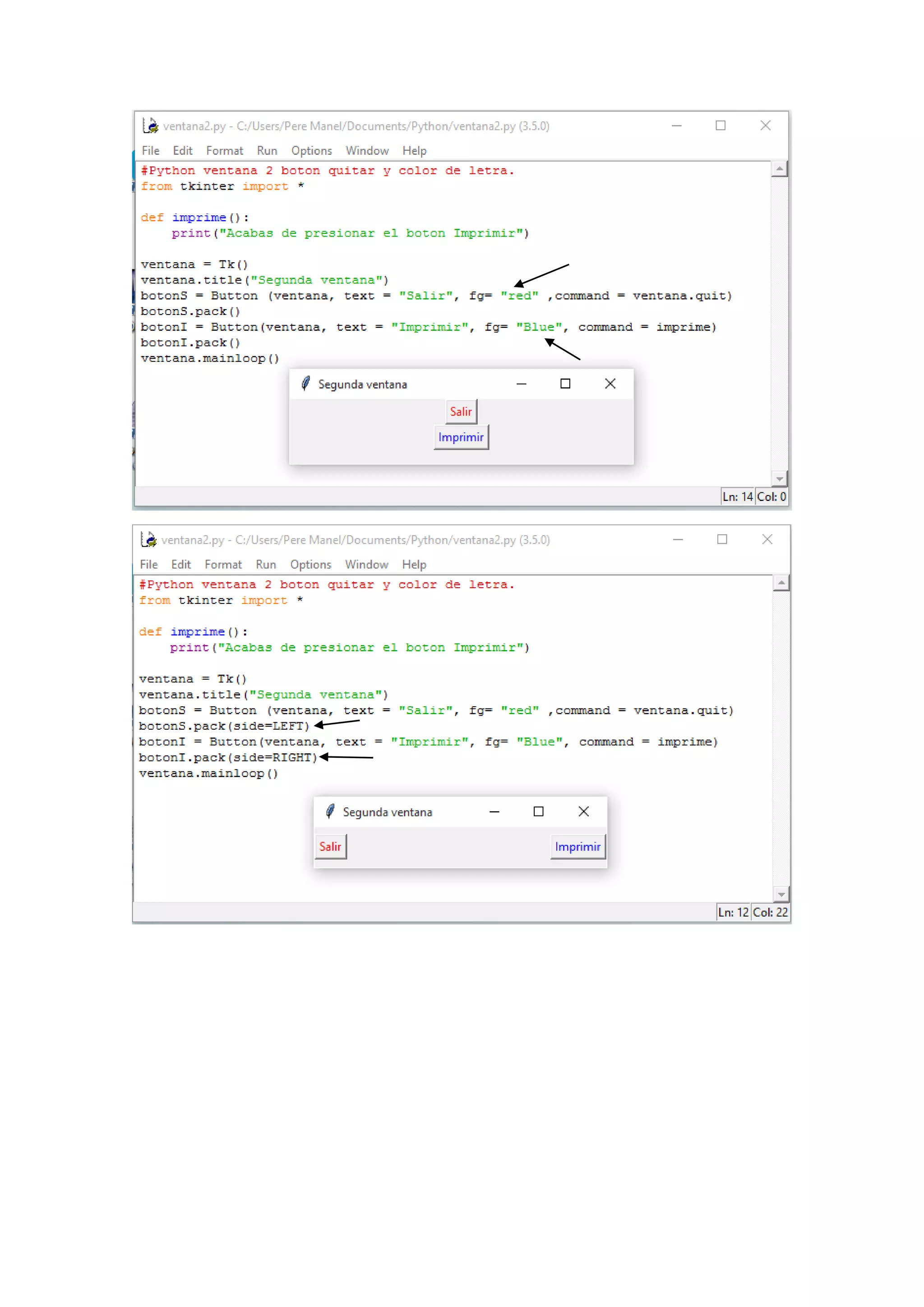The image size is (924, 1307).
Task: Close the lower Segunda ventana window
Action: tap(583, 812)
